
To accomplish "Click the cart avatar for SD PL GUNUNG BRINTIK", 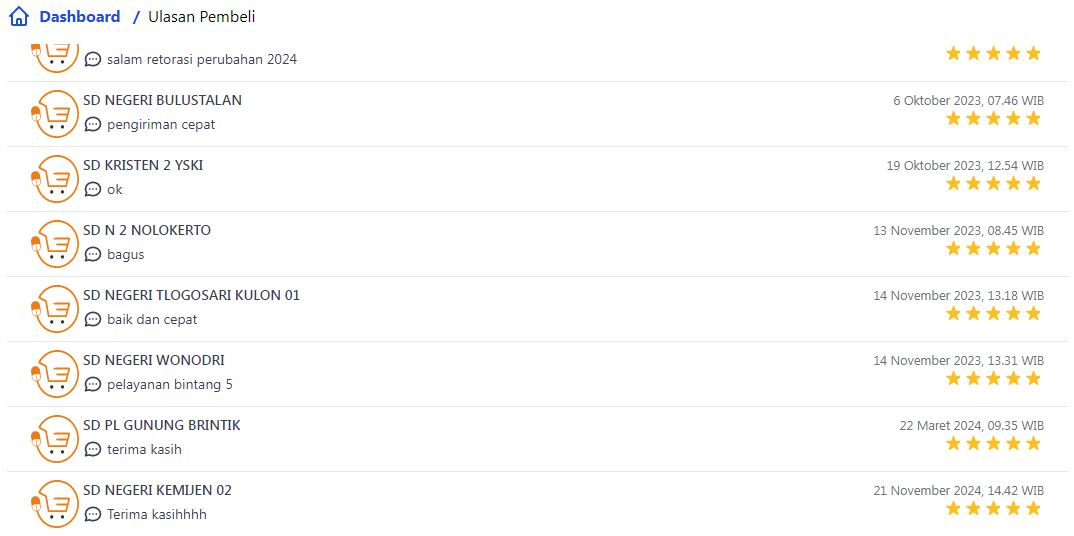I will [x=56, y=438].
